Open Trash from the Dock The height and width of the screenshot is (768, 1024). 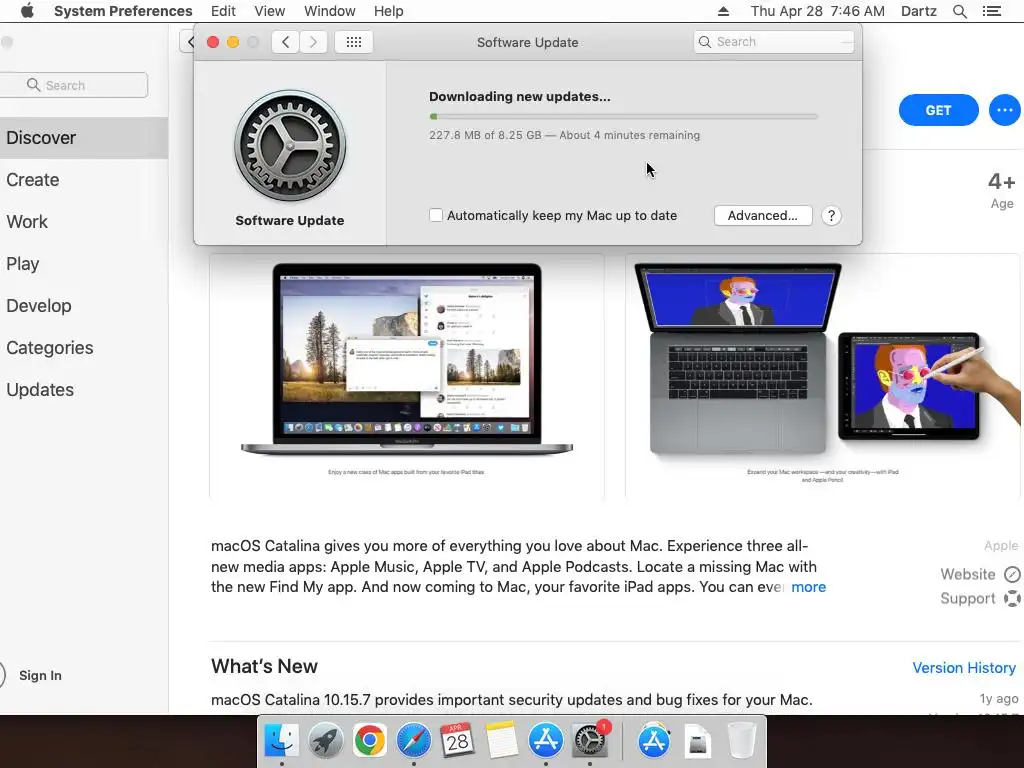[x=742, y=741]
